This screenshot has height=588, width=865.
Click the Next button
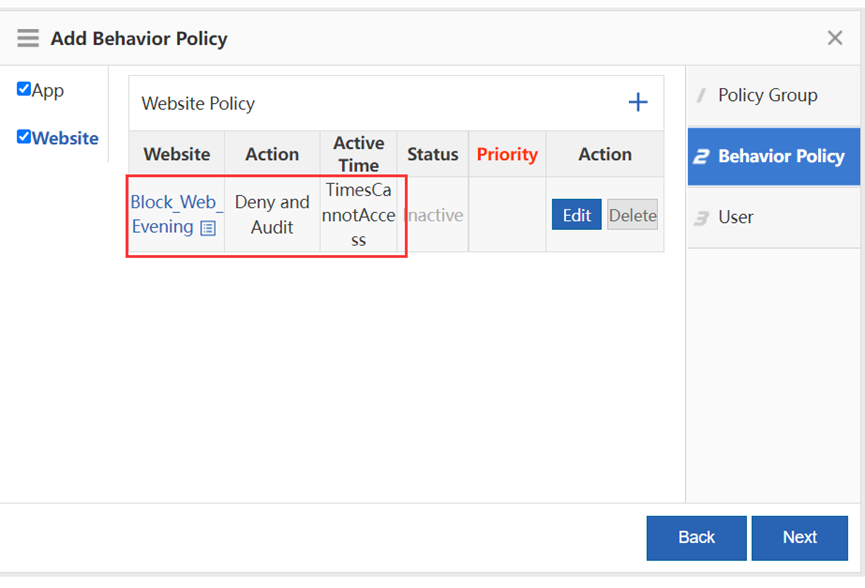pyautogui.click(x=799, y=538)
